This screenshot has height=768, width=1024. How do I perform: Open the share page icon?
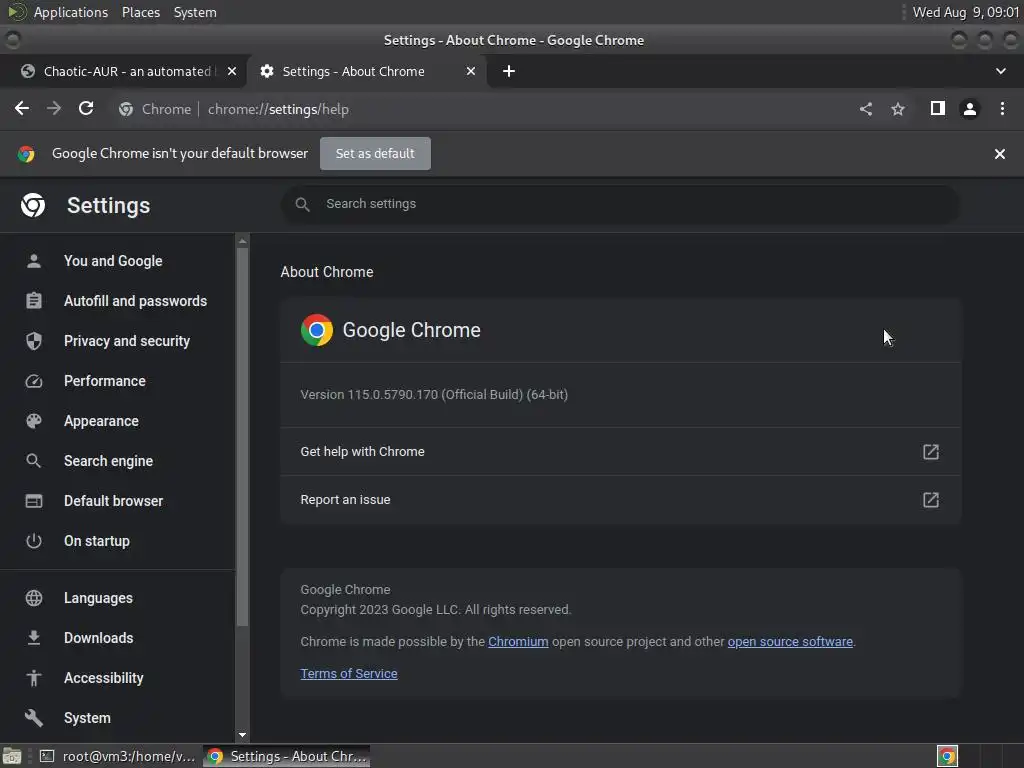[866, 109]
